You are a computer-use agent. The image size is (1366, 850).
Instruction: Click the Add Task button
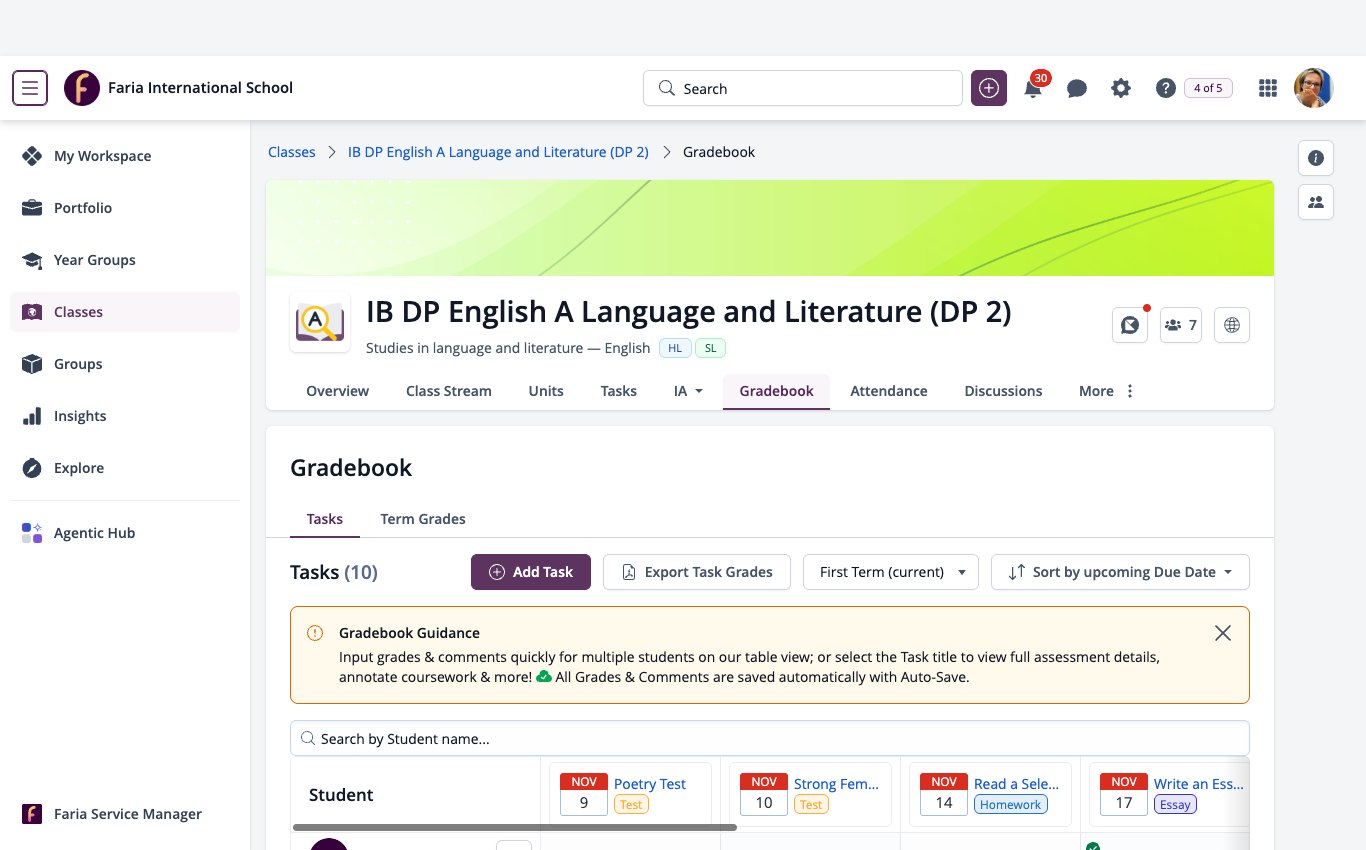tap(531, 572)
